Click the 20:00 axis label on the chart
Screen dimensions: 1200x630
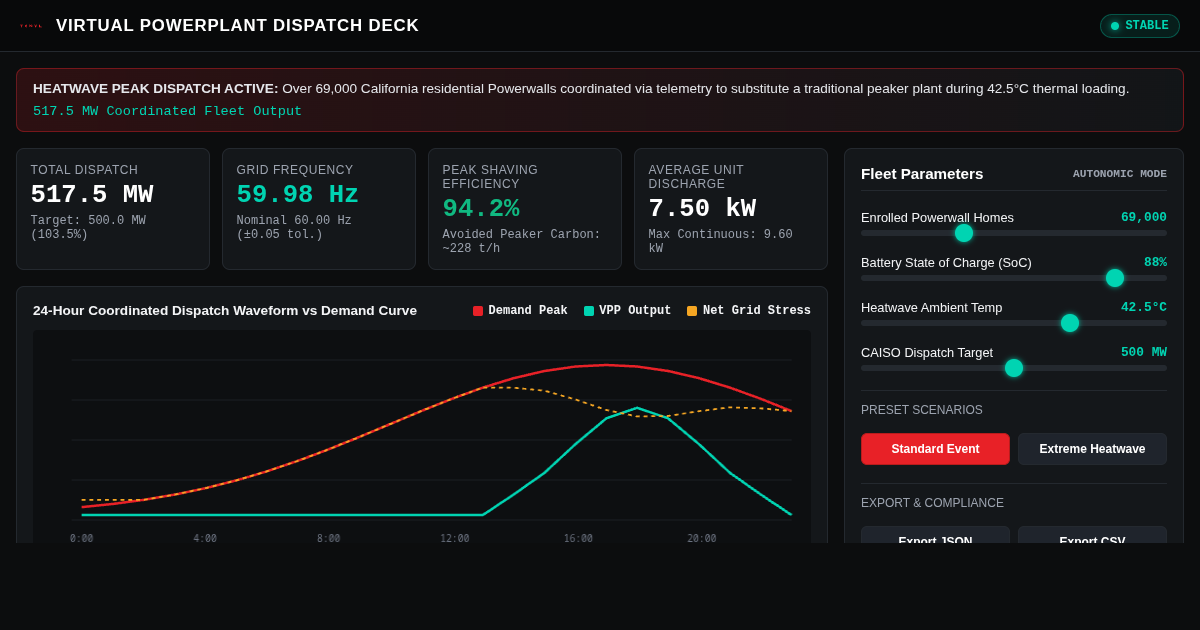tap(702, 538)
